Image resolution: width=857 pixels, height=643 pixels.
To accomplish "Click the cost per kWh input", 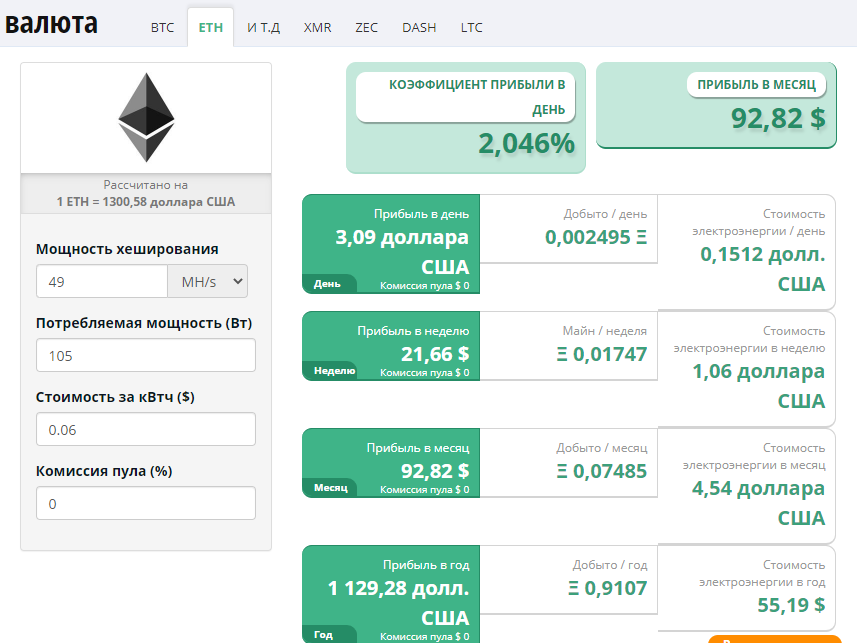I will tap(145, 429).
